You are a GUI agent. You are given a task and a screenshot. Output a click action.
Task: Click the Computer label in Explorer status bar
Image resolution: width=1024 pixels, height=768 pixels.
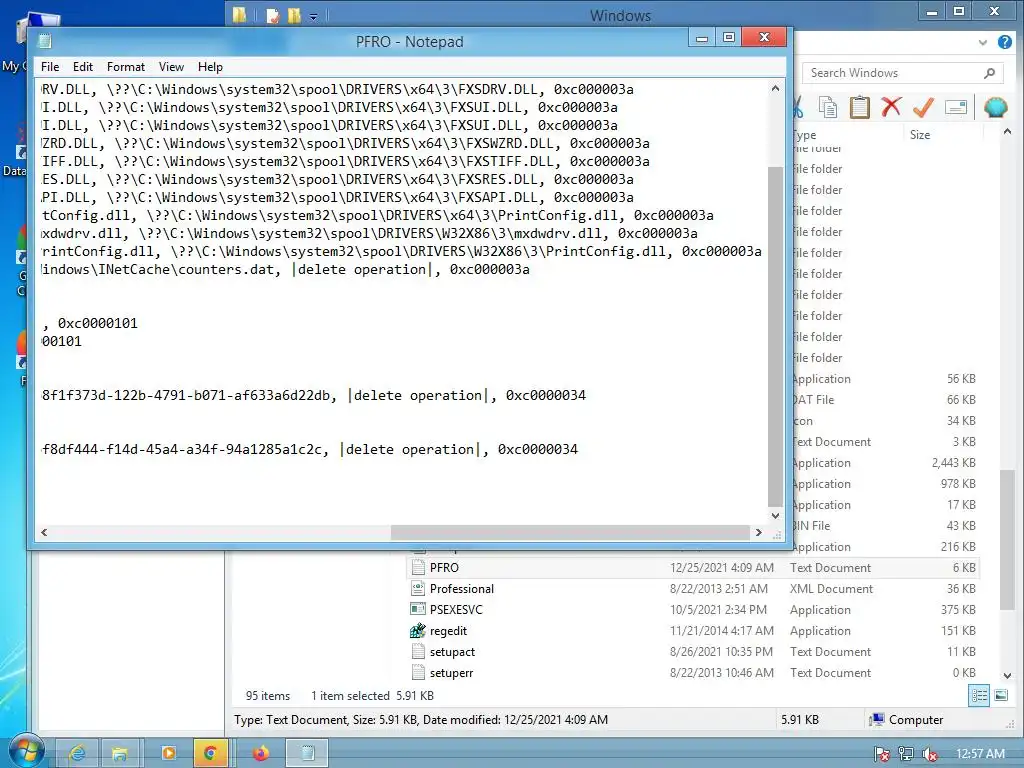coord(916,720)
